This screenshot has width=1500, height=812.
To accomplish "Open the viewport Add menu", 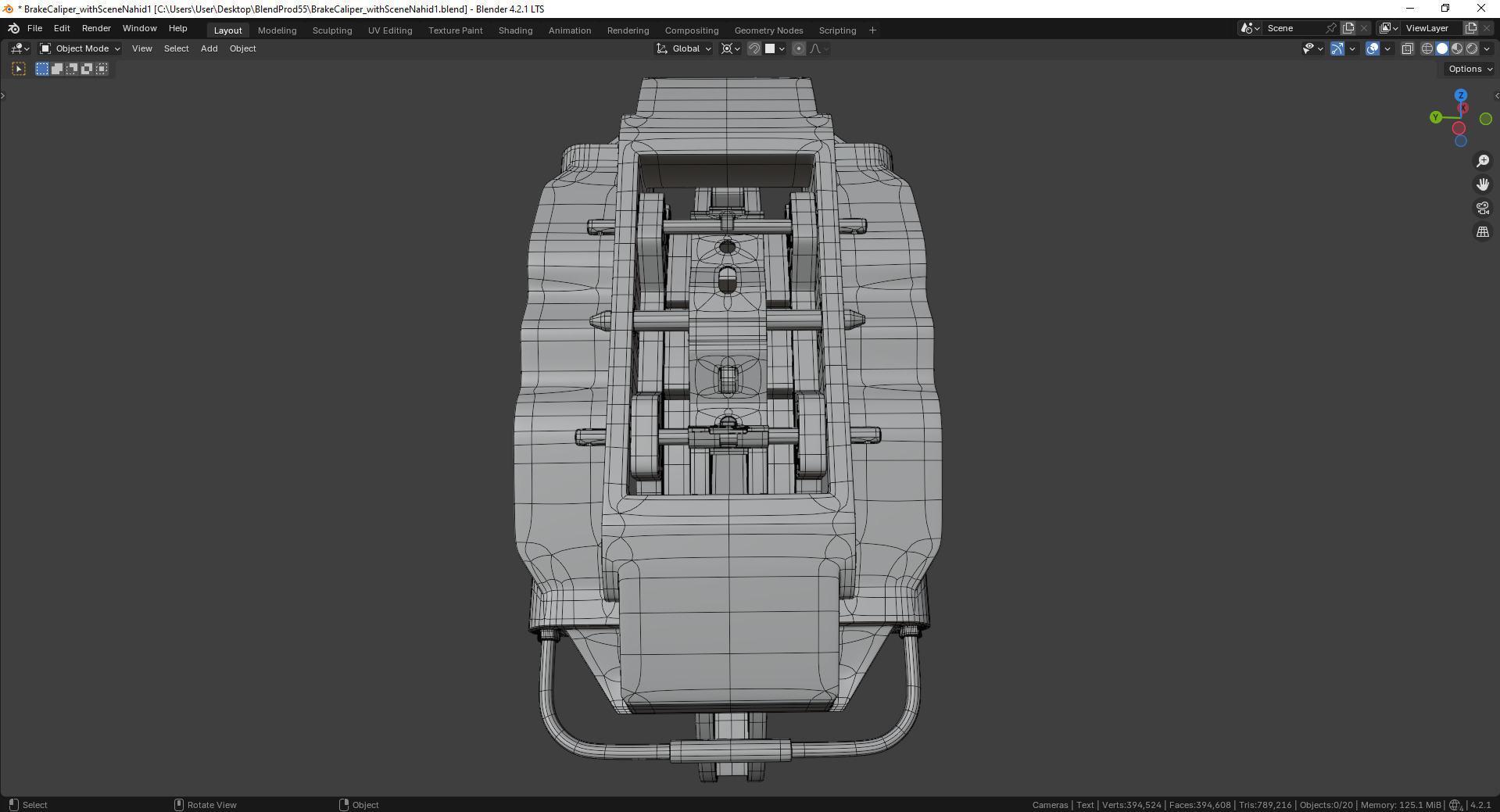I will (209, 48).
